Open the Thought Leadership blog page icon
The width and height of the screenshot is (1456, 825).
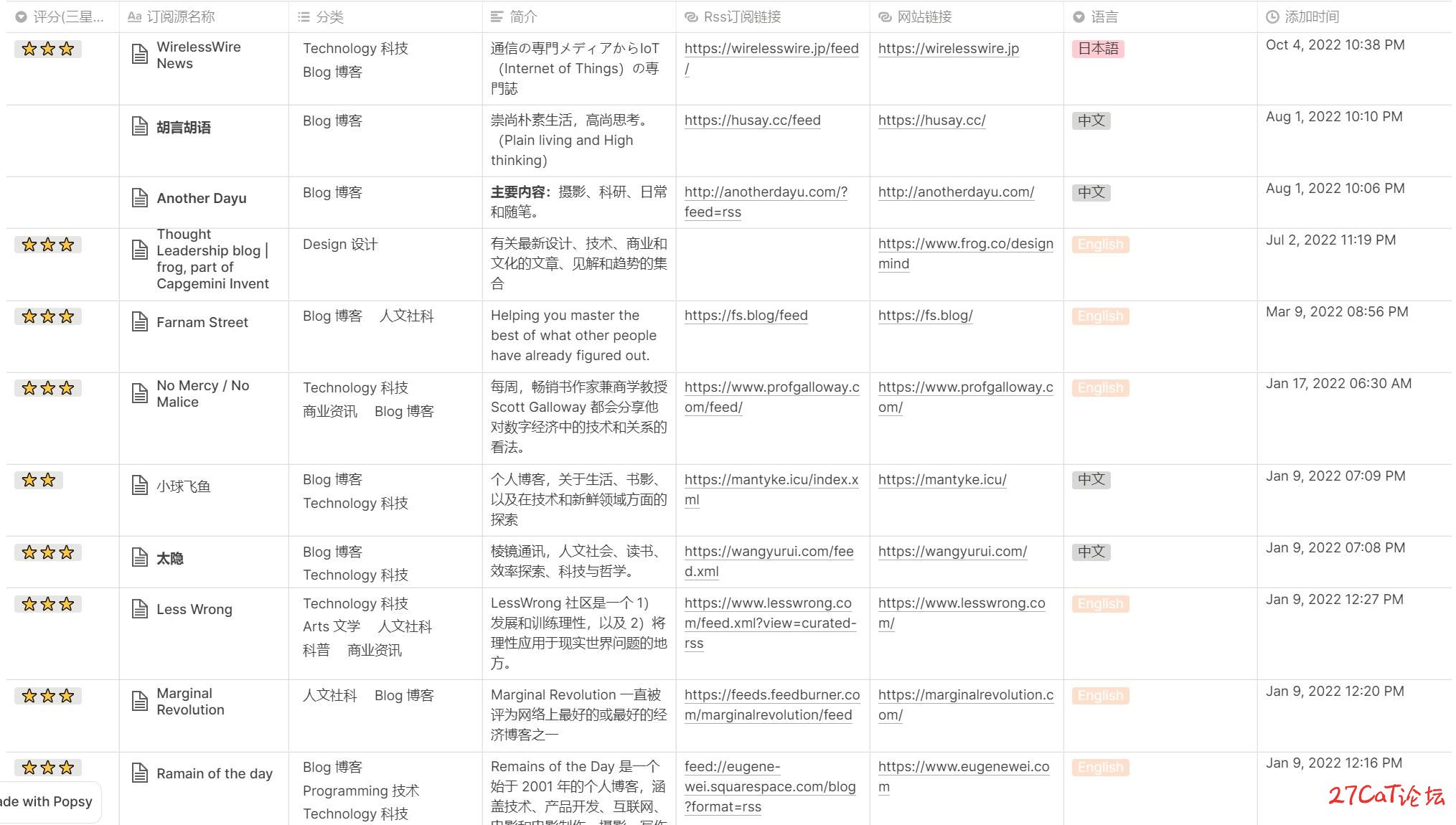point(140,250)
